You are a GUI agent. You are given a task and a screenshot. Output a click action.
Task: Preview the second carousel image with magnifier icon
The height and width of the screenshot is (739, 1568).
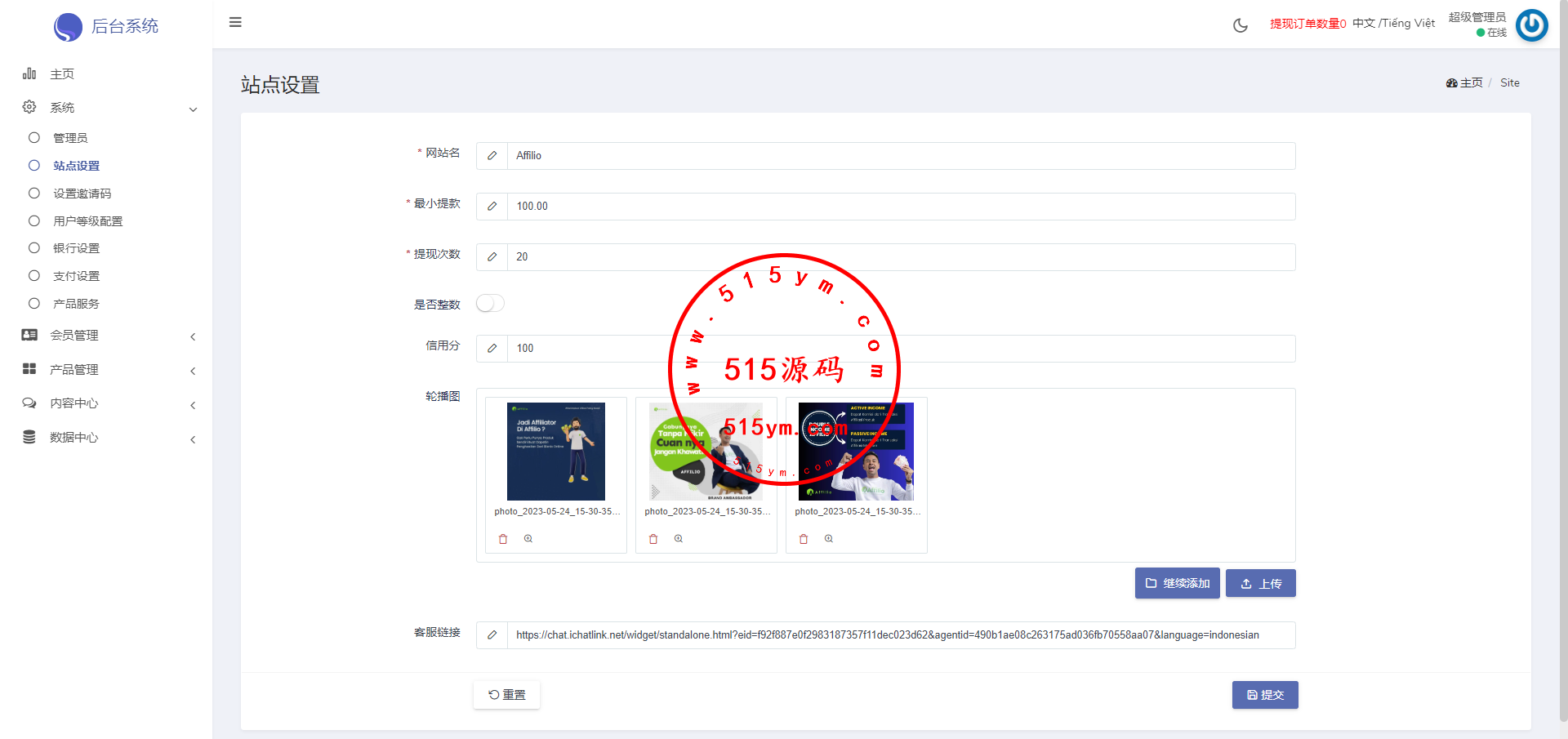click(679, 539)
